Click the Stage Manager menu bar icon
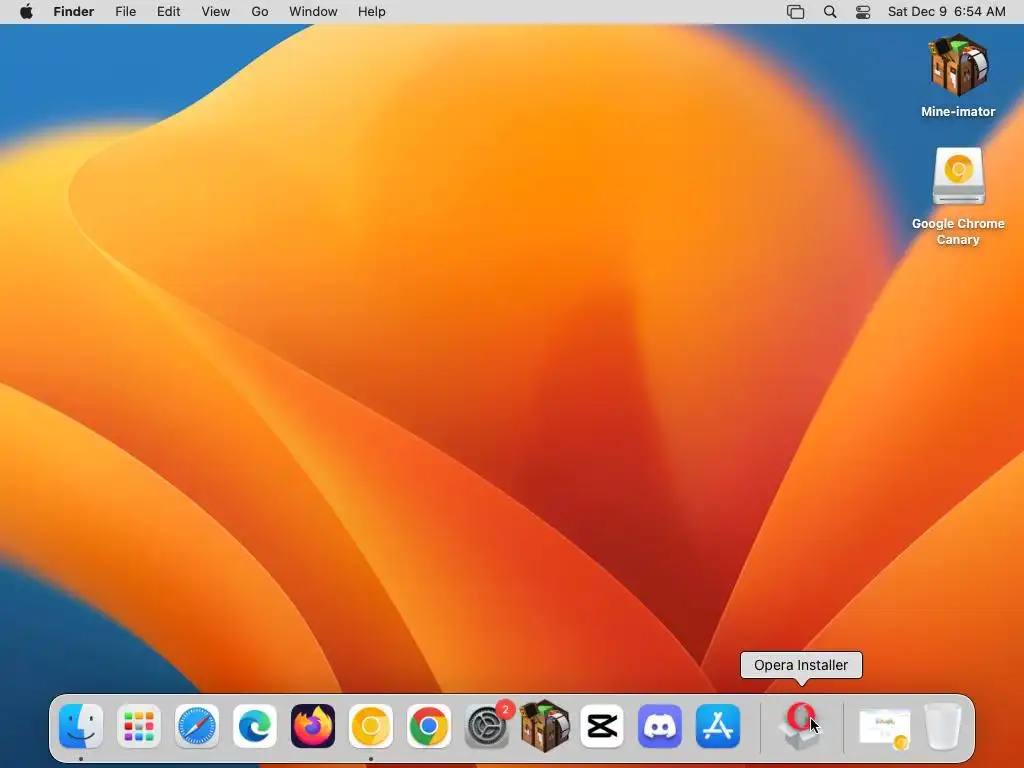The height and width of the screenshot is (768, 1024). coord(795,12)
